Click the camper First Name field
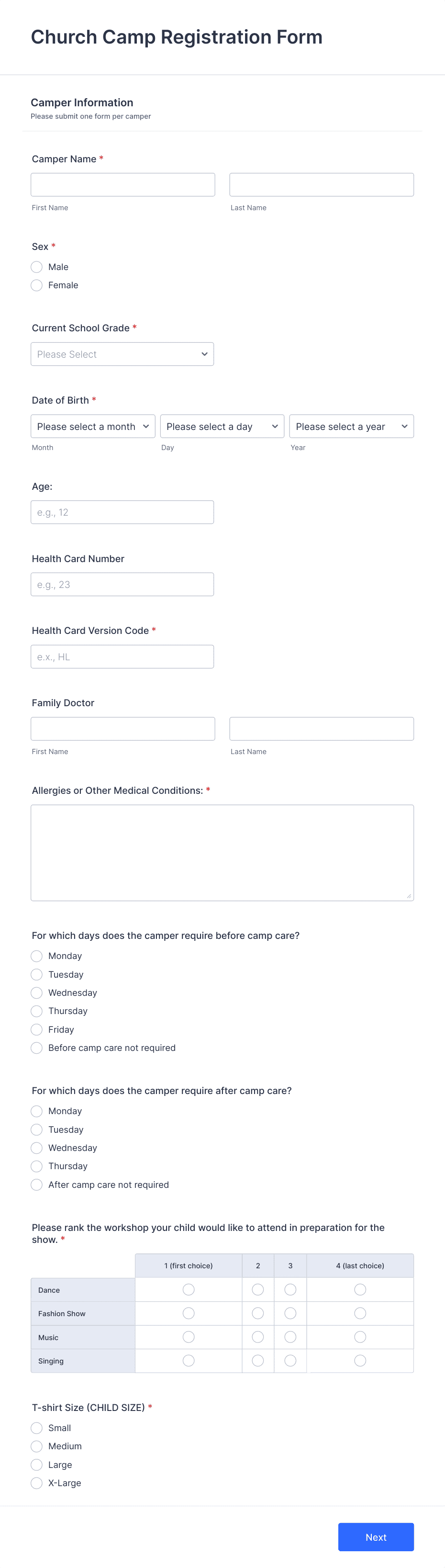Viewport: 445px width, 1568px height. 122,184
